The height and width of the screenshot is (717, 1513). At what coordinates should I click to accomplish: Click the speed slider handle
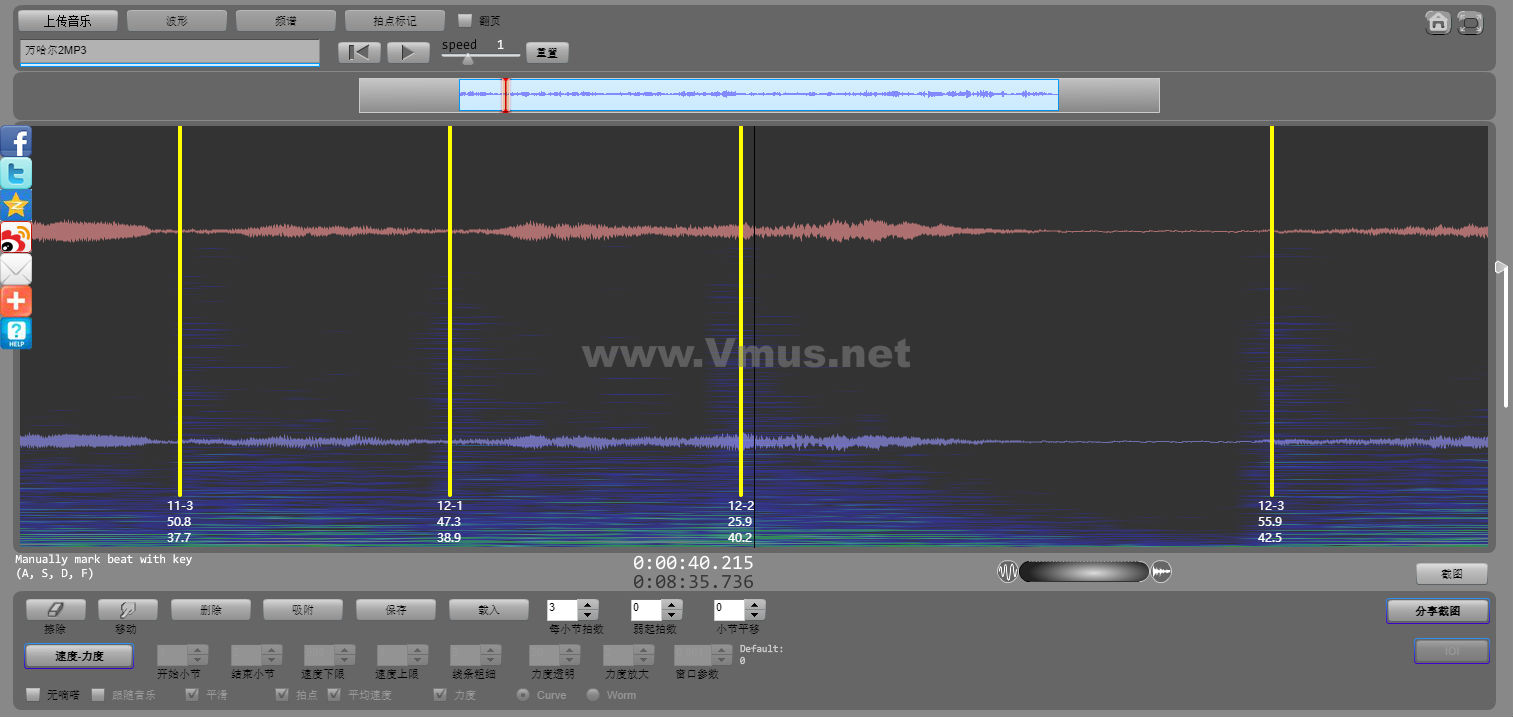(x=467, y=58)
